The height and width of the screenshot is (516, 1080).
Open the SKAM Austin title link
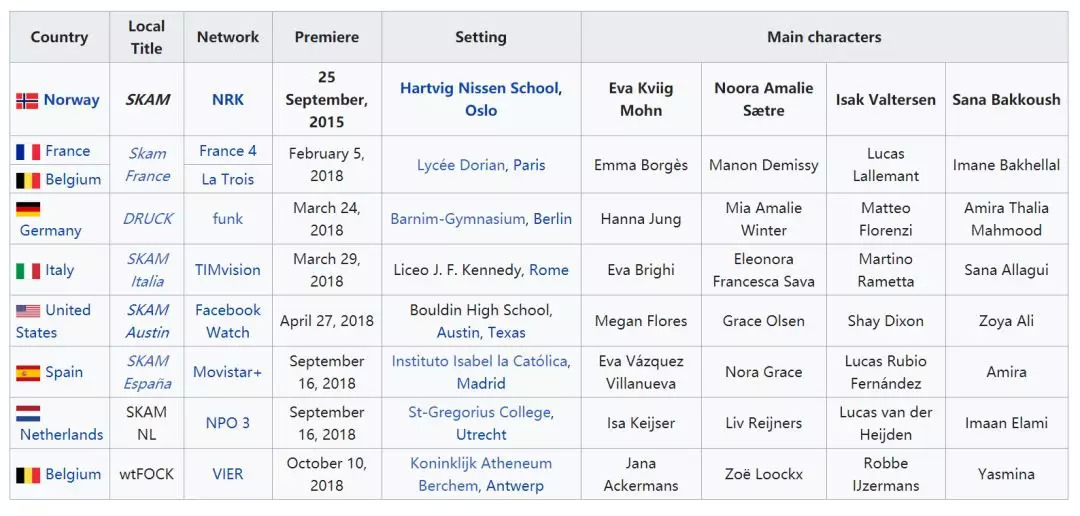click(x=147, y=321)
